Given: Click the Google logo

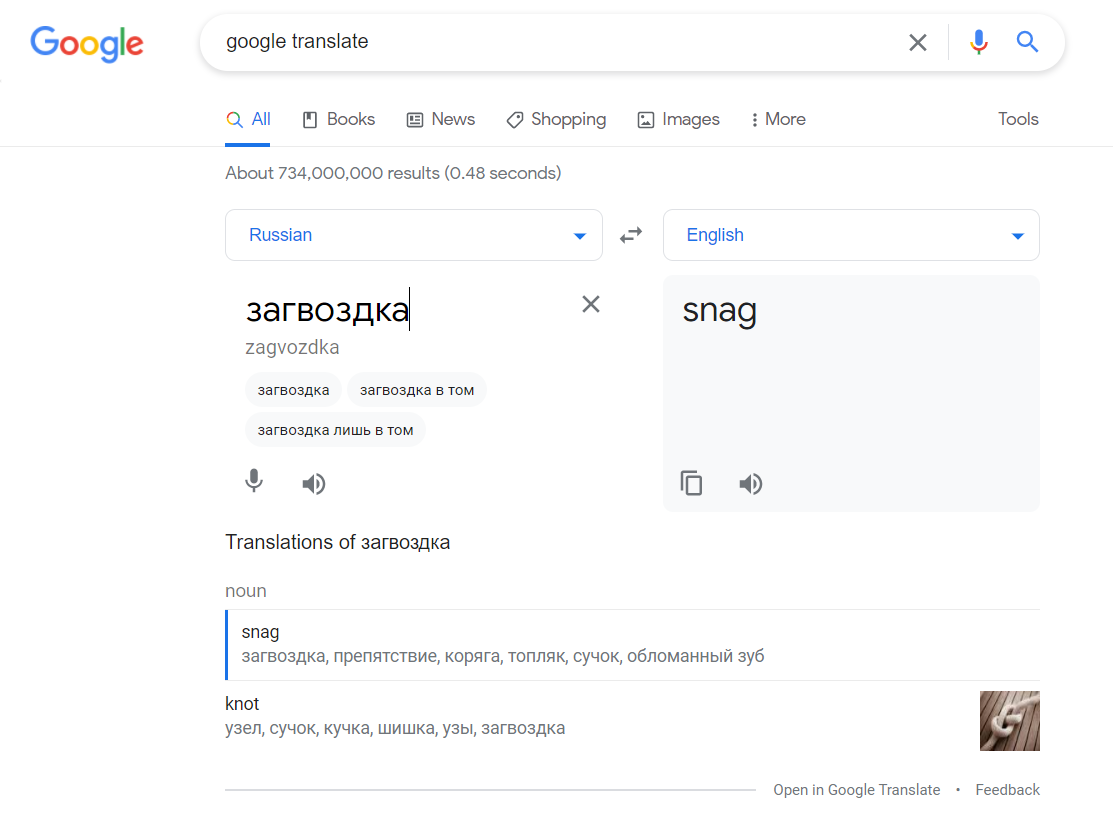Looking at the screenshot, I should (x=87, y=43).
